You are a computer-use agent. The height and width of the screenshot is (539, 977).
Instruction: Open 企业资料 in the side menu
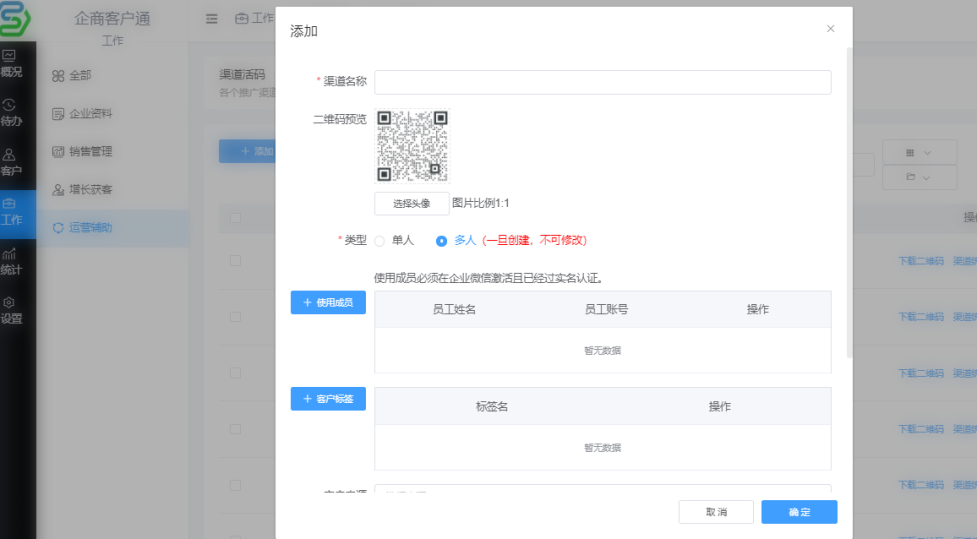click(113, 113)
